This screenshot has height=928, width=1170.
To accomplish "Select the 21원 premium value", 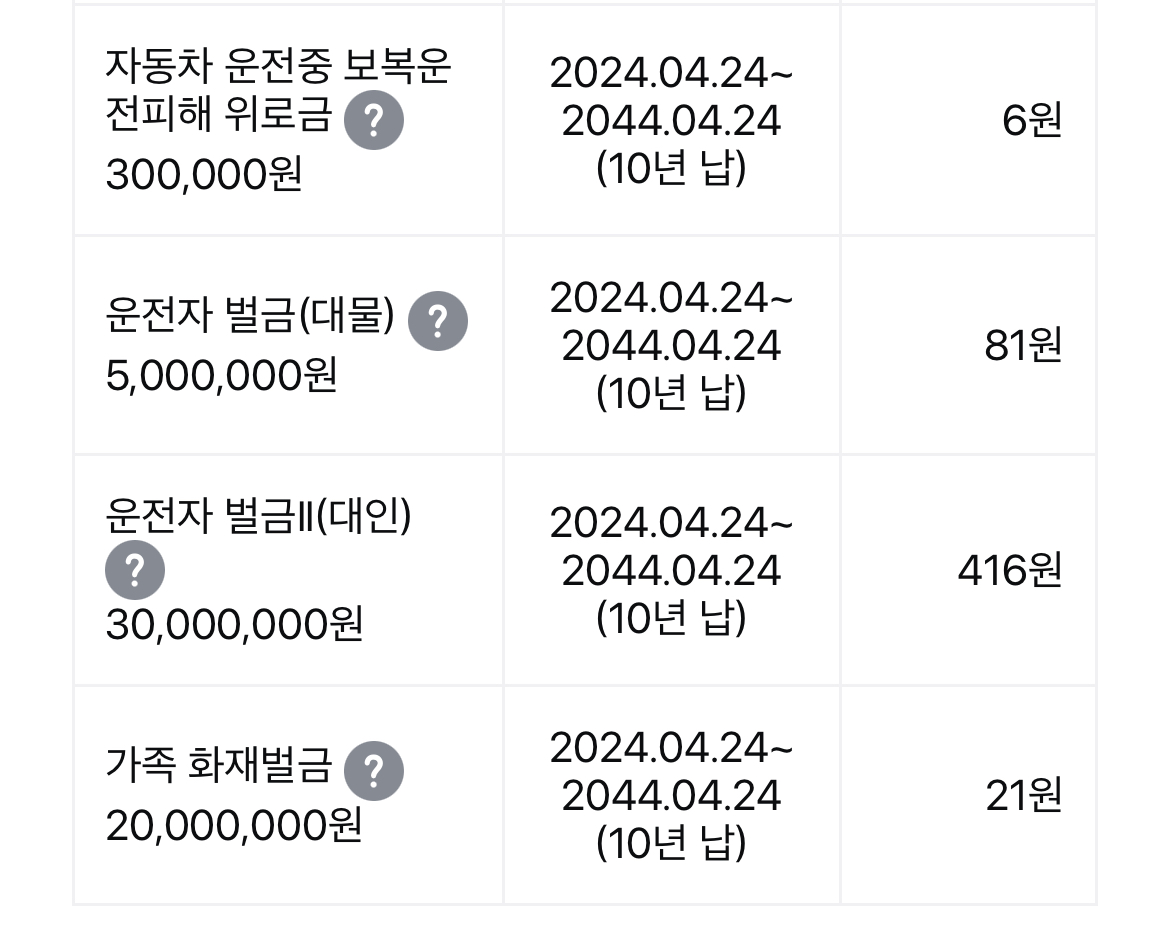I will point(1022,796).
